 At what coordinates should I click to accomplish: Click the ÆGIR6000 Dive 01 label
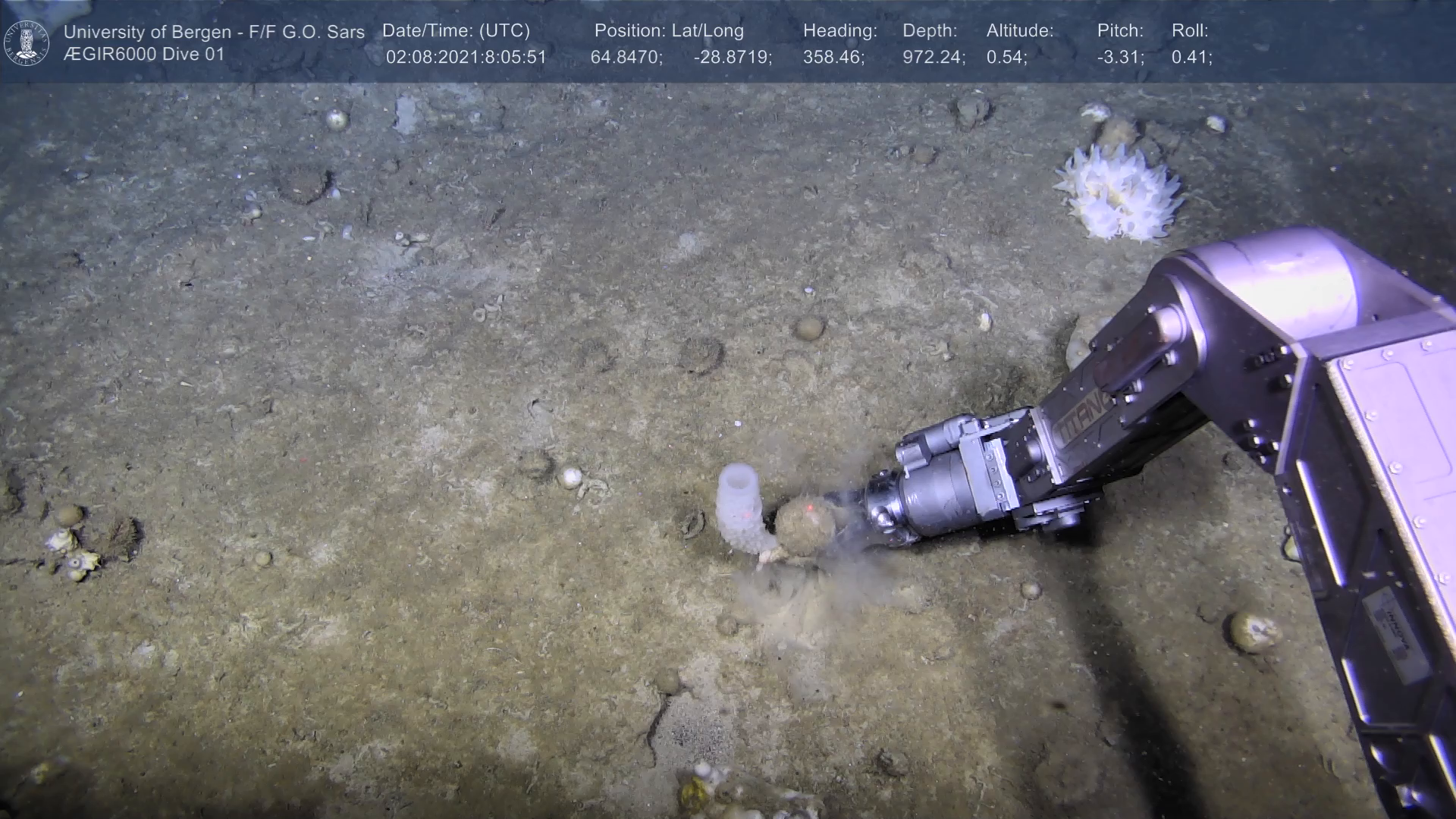tap(144, 55)
